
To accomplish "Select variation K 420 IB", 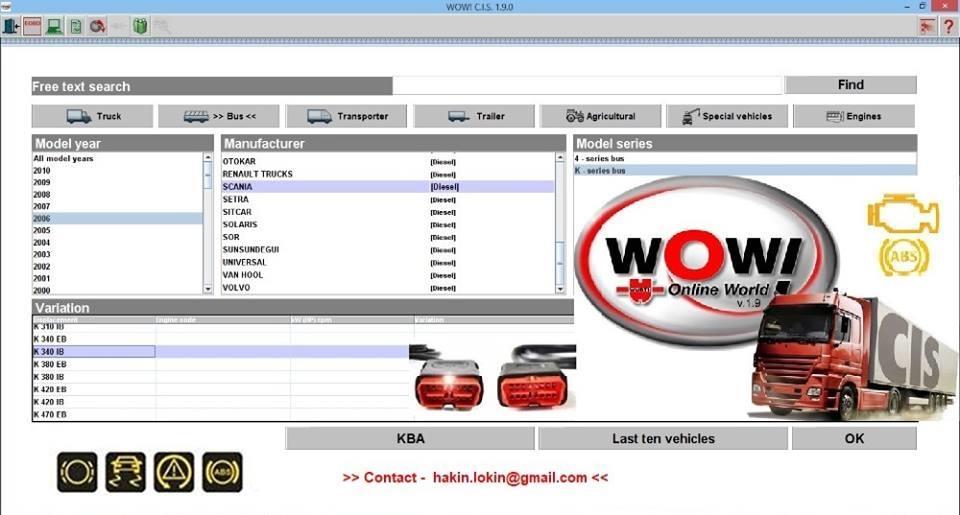I will [x=220, y=402].
